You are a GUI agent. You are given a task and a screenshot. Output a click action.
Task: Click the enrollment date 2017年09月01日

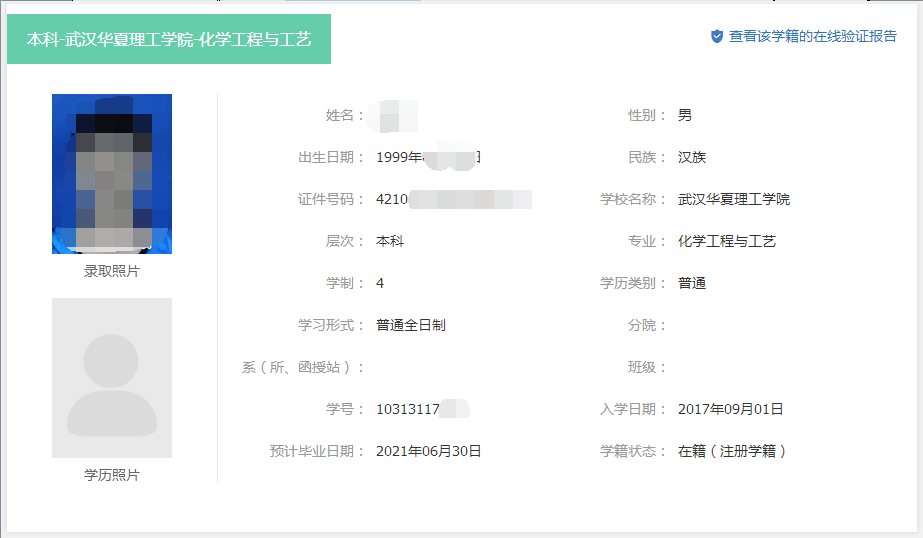(731, 409)
